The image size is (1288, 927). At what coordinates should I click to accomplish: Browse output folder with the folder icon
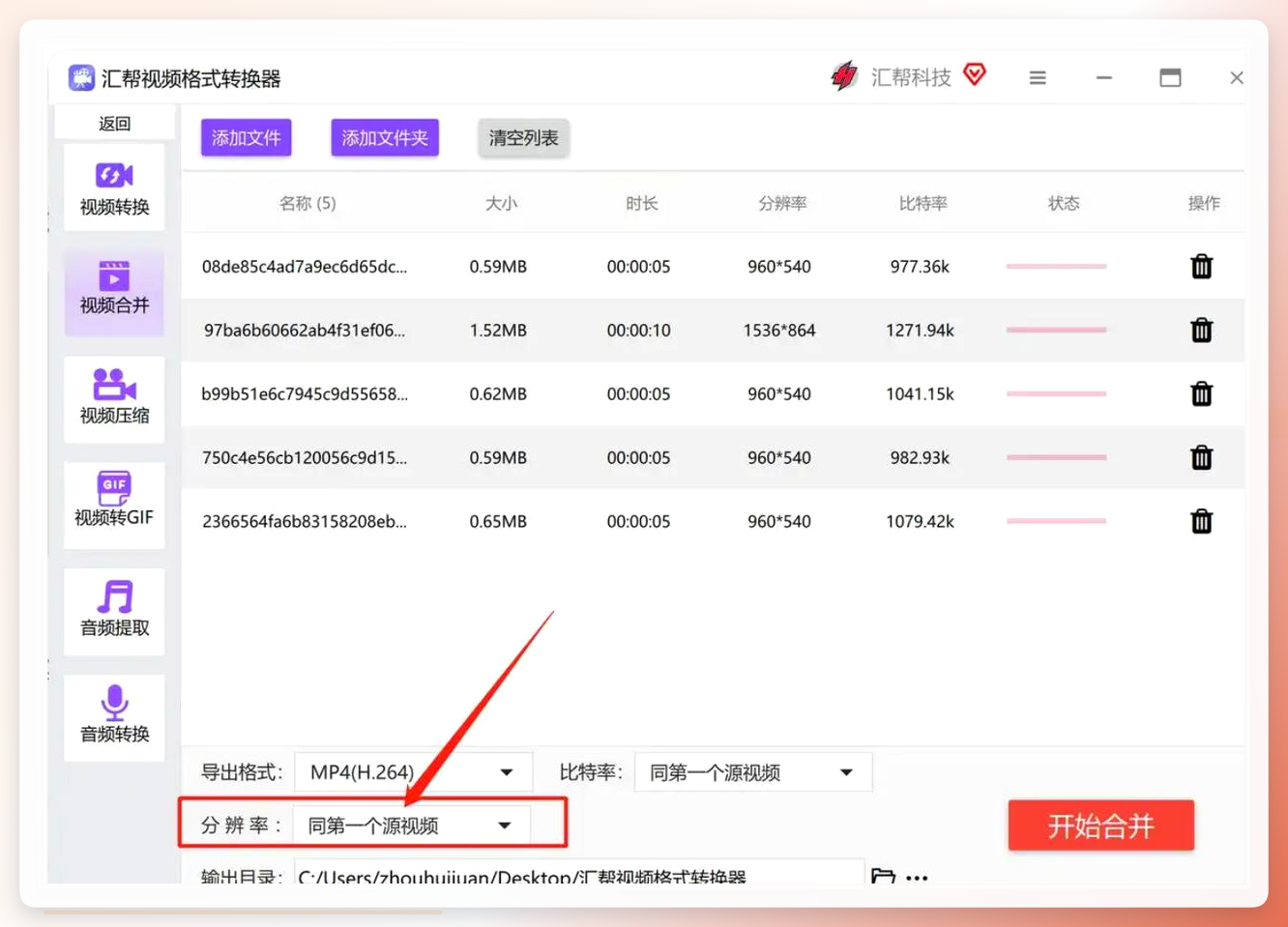pos(882,877)
